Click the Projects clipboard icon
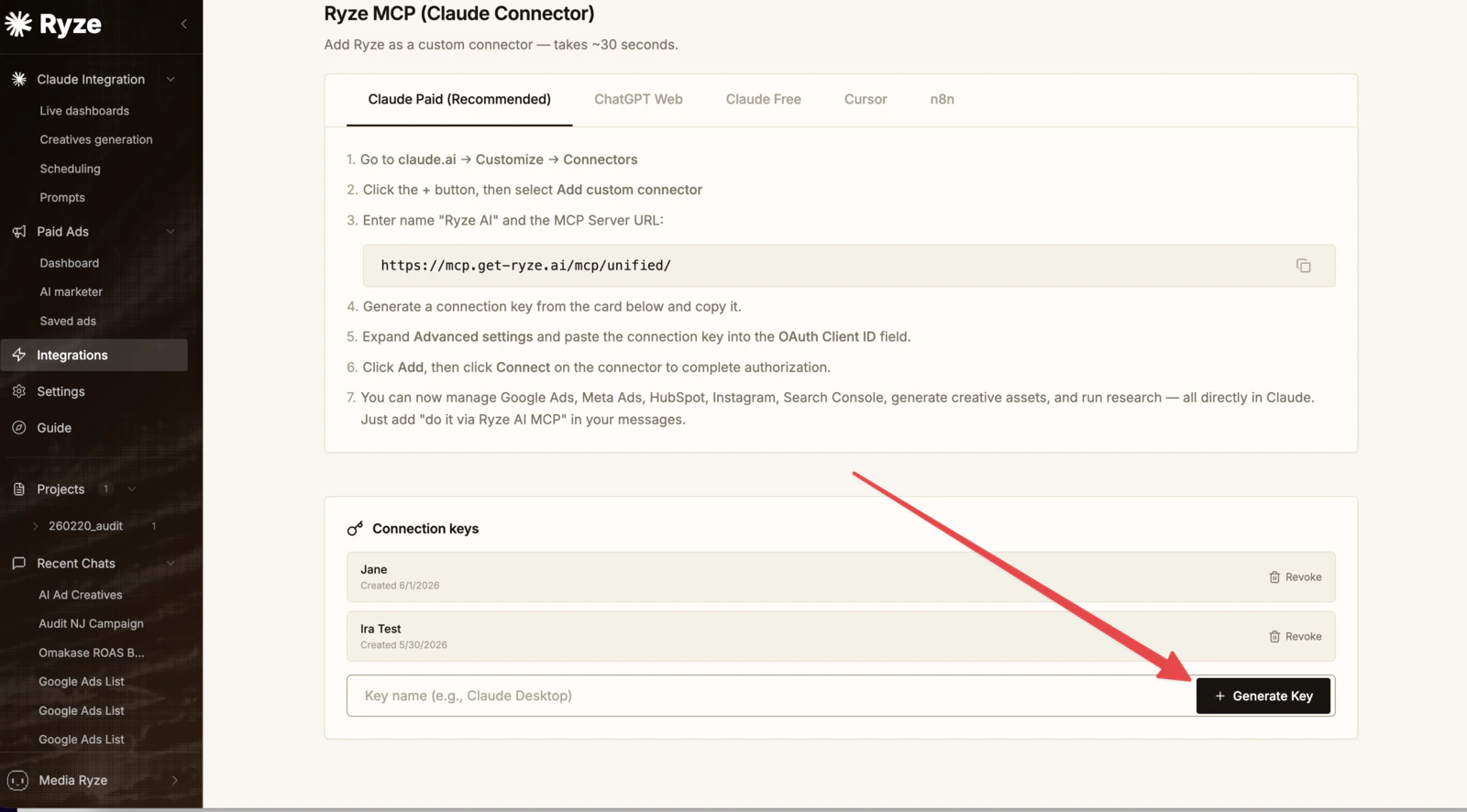Image resolution: width=1467 pixels, height=812 pixels. pyautogui.click(x=19, y=489)
